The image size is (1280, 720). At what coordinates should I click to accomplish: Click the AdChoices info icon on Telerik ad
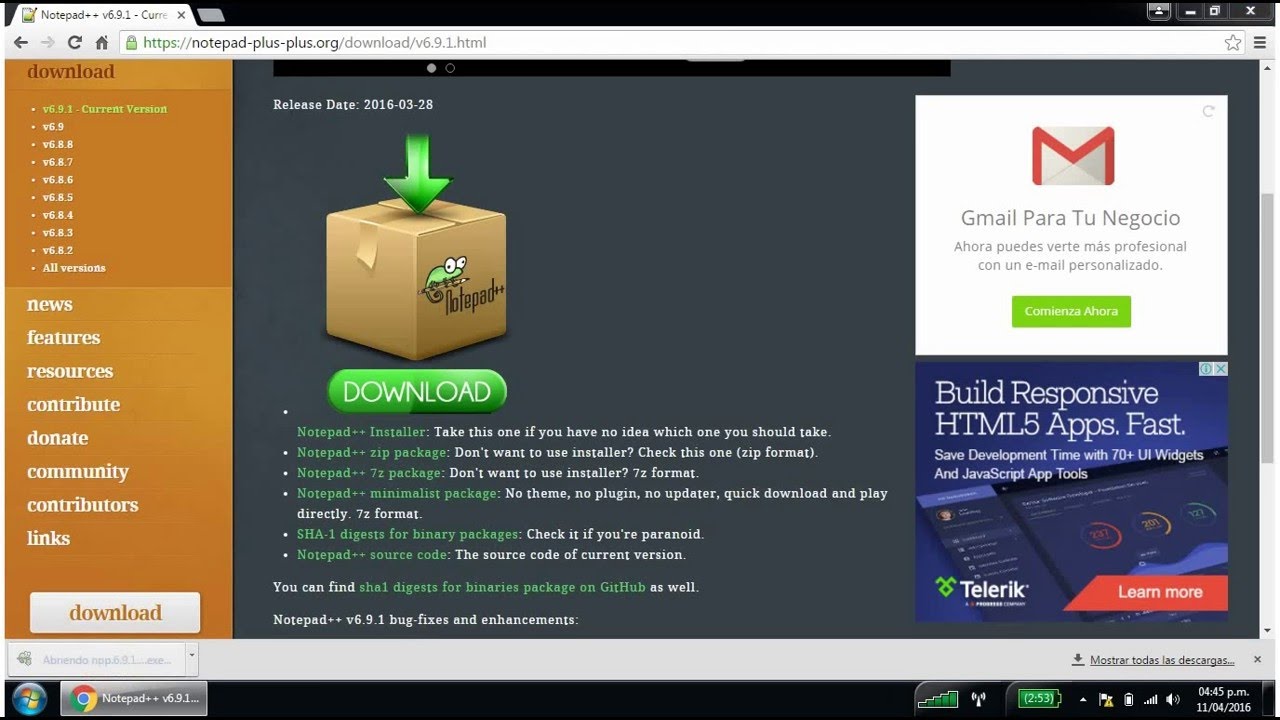tap(1207, 369)
